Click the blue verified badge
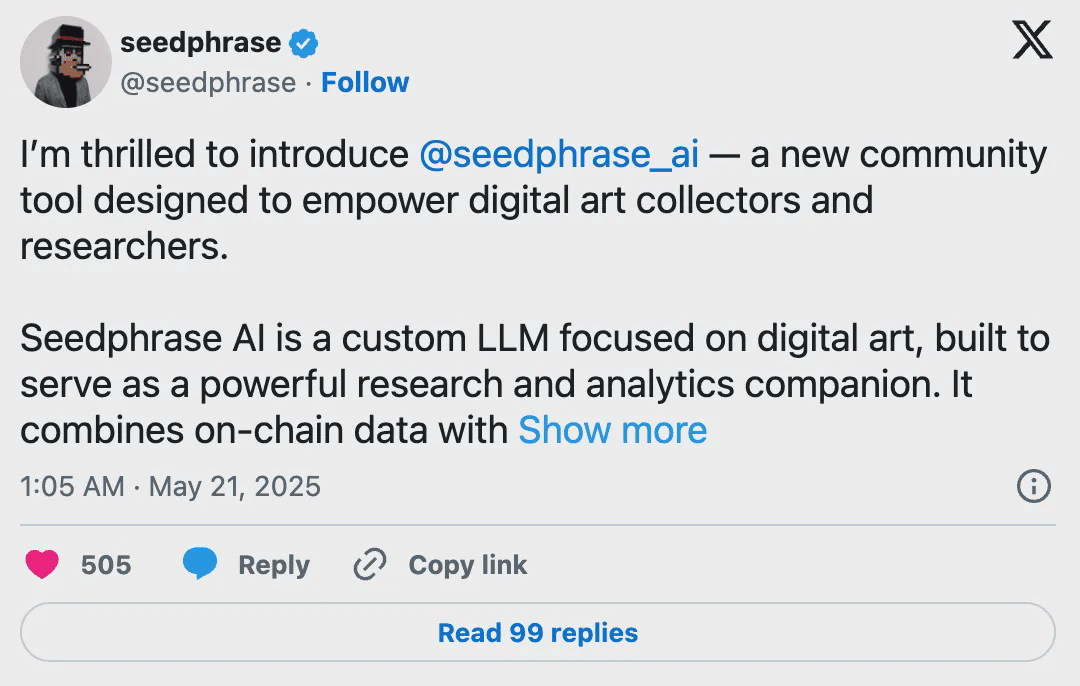 303,43
